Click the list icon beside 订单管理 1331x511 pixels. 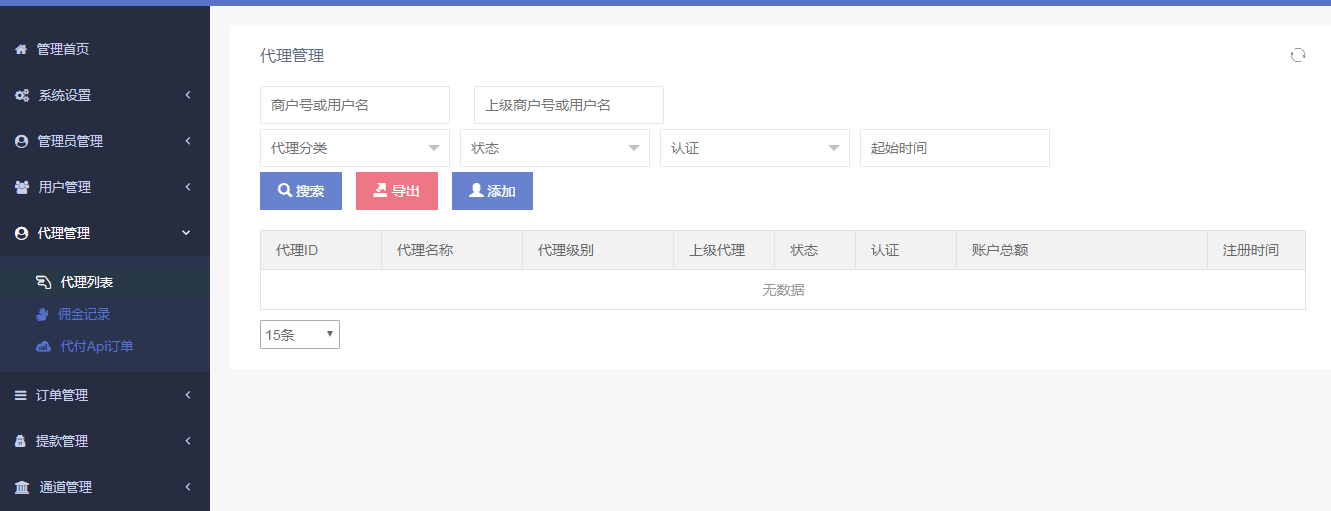20,395
